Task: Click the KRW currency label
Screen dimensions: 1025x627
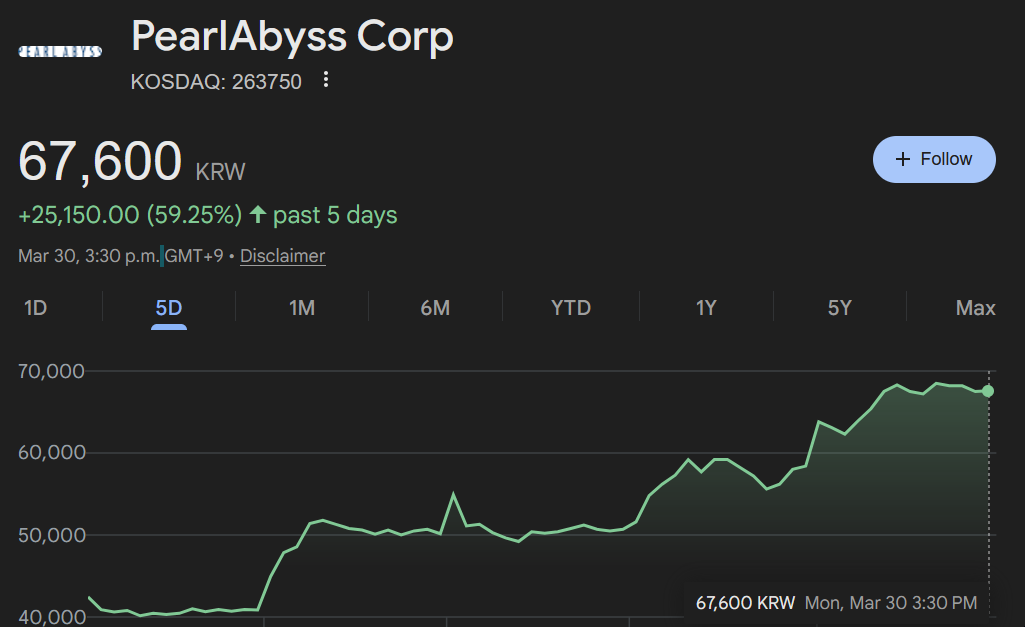Action: [x=220, y=172]
